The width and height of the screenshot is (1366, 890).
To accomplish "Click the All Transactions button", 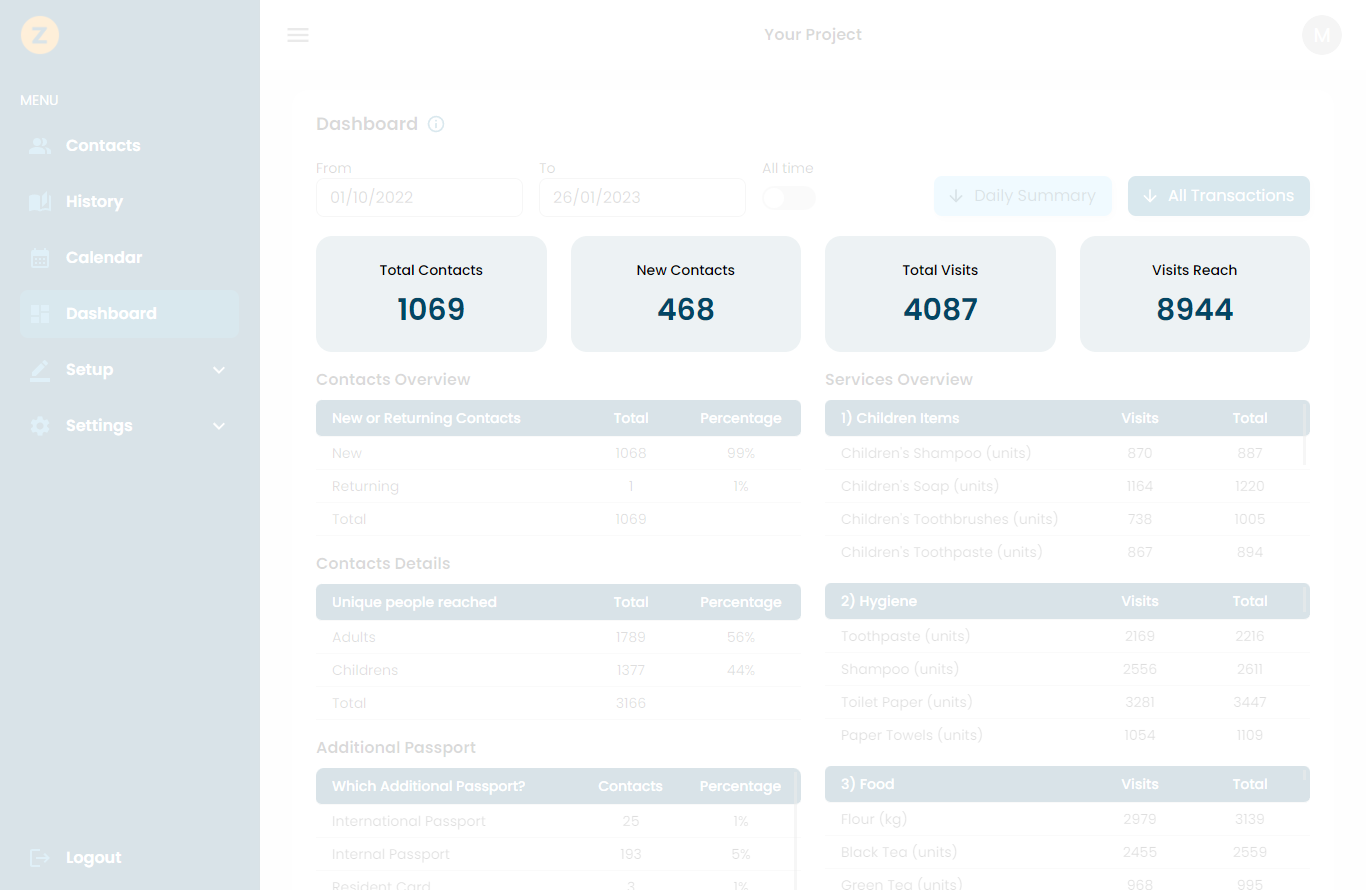I will point(1219,196).
